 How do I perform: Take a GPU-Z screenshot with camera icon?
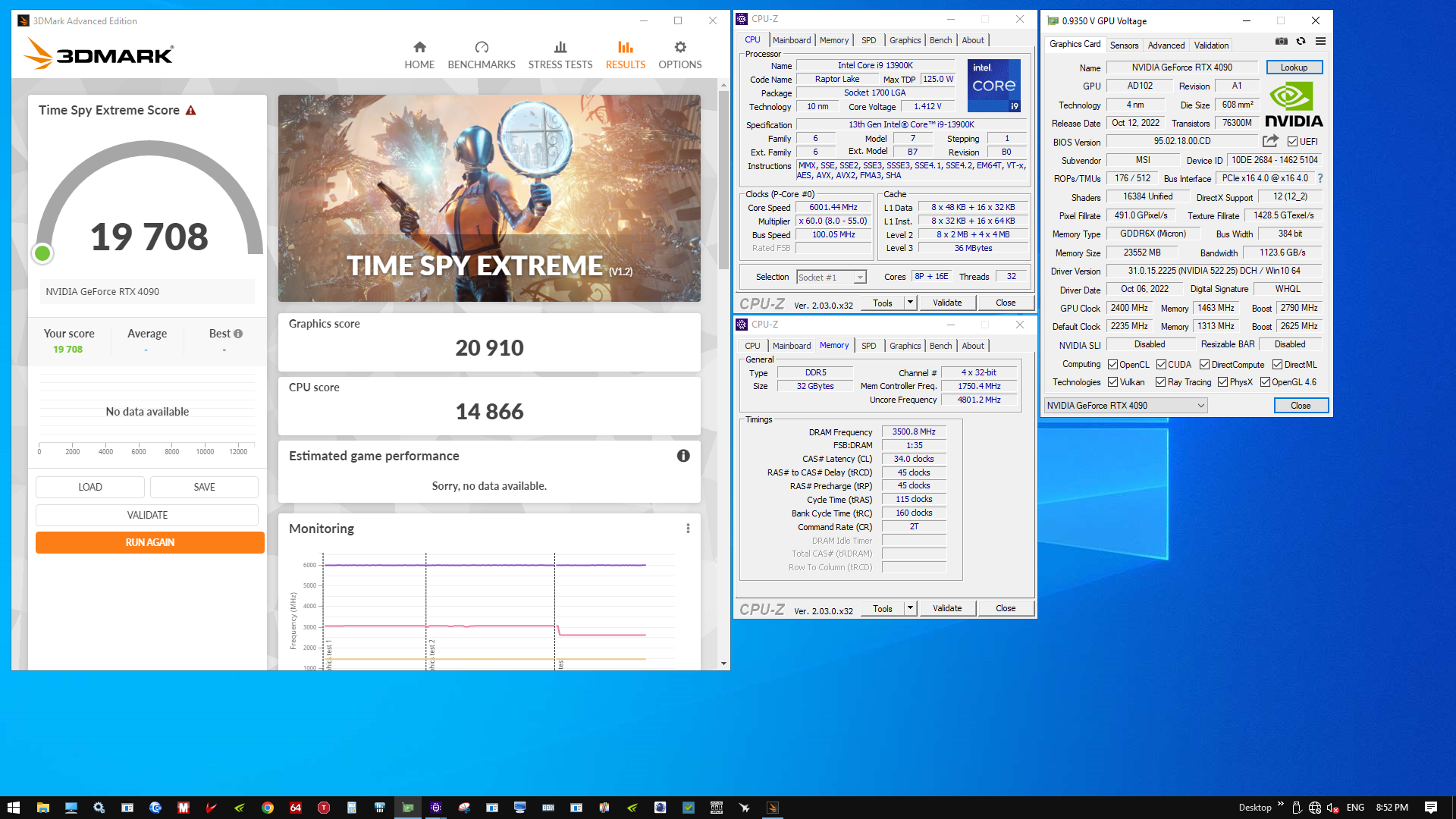pyautogui.click(x=1282, y=41)
